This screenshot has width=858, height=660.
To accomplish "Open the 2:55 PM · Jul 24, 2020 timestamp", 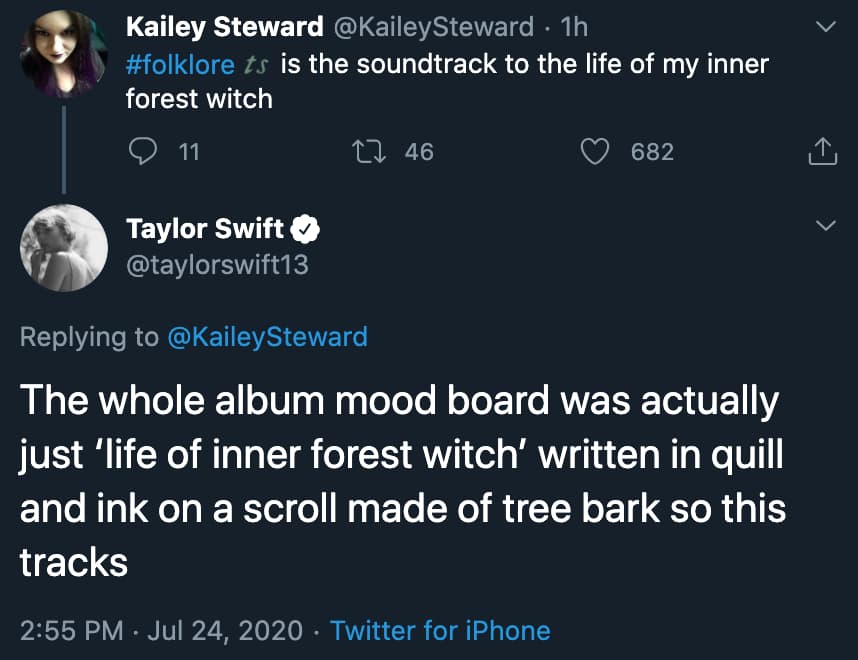I will pyautogui.click(x=161, y=630).
